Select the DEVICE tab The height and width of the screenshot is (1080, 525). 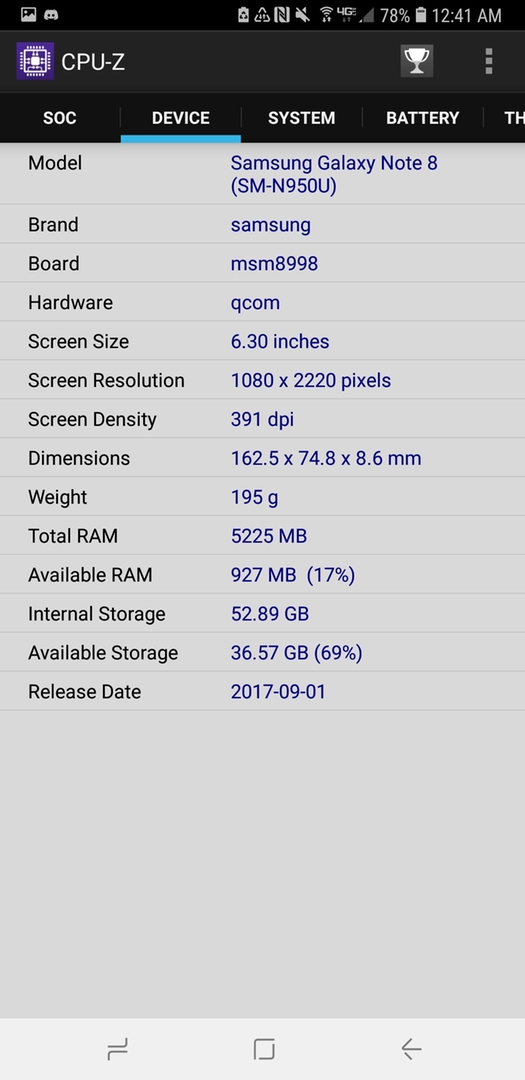click(x=181, y=118)
